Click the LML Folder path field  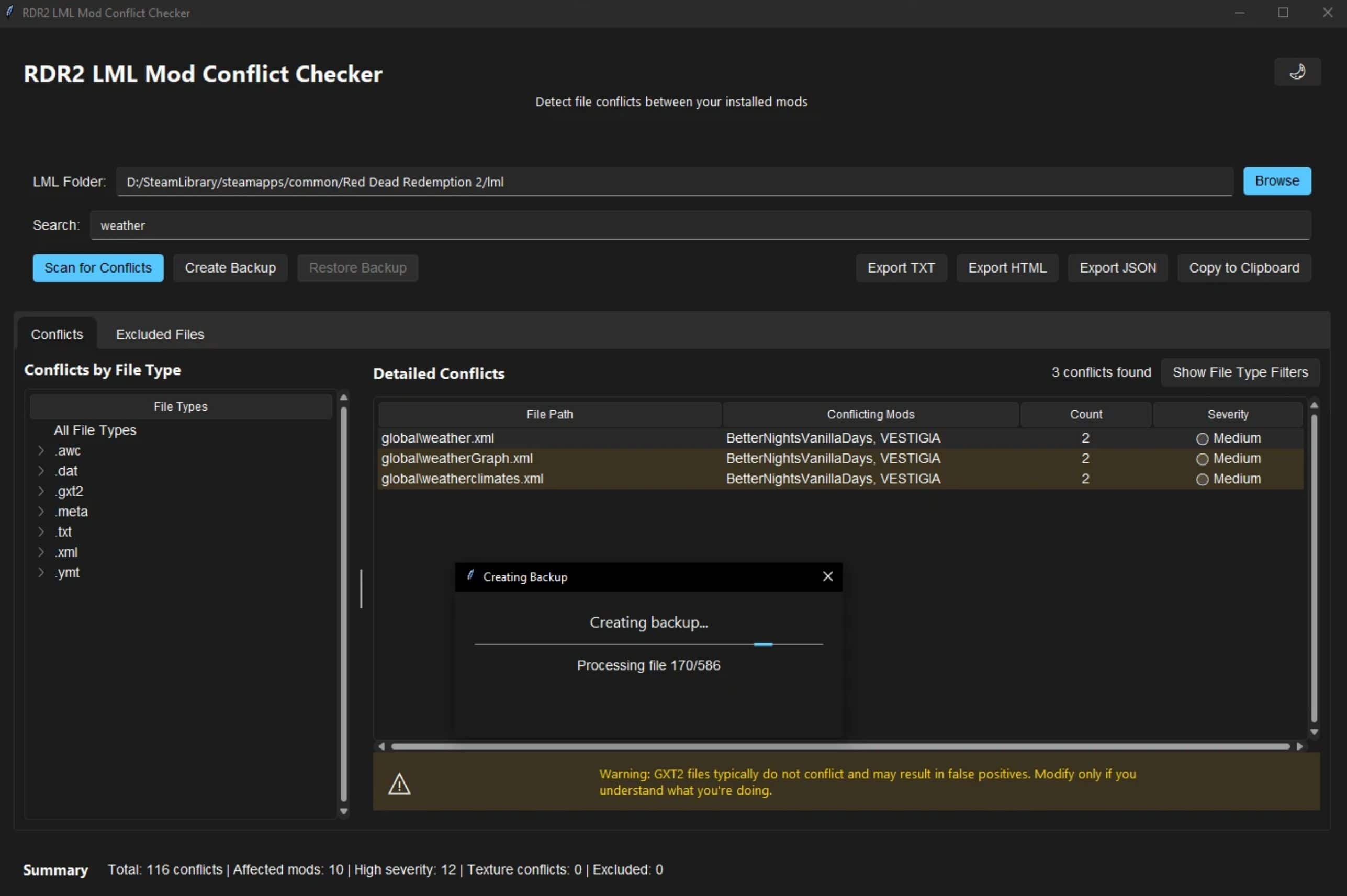click(674, 182)
